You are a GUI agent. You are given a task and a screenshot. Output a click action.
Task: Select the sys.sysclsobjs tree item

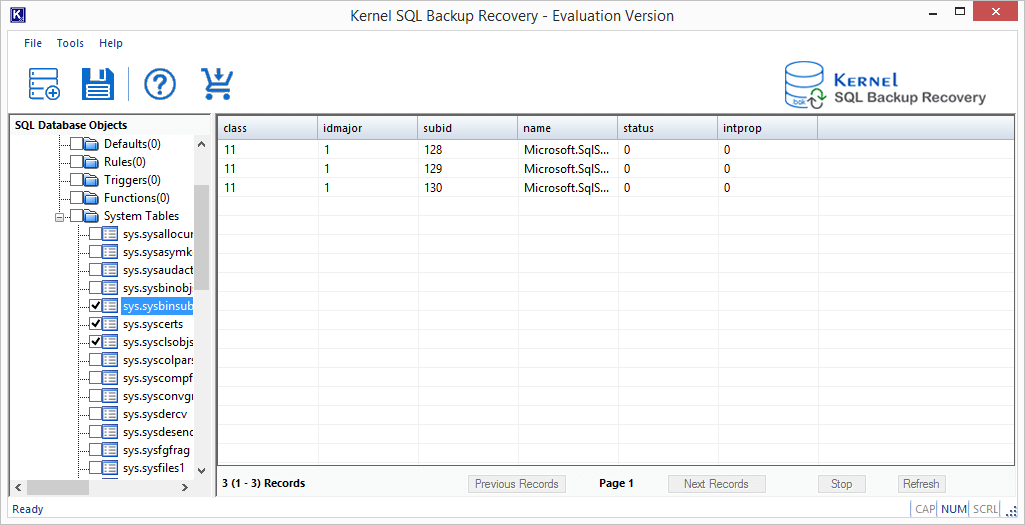(x=158, y=342)
